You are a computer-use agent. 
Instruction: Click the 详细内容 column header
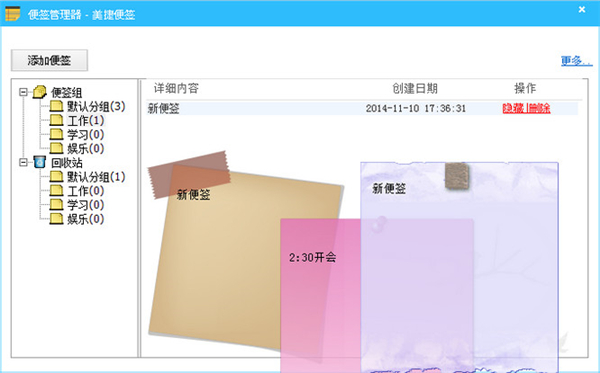coord(176,88)
